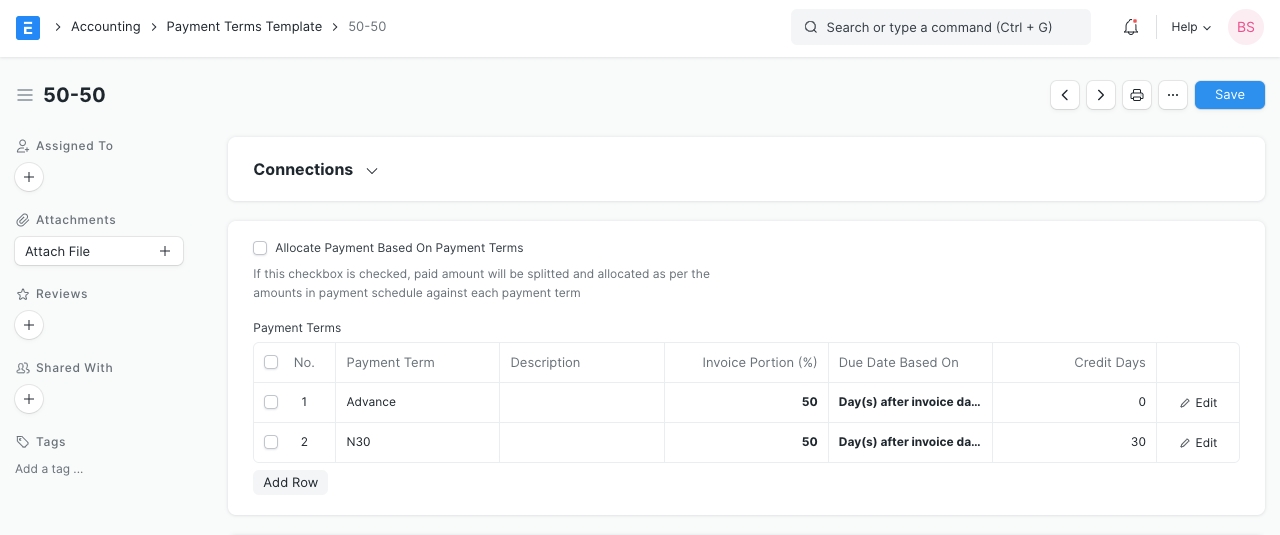
Task: Click the ERPNext home logo icon
Action: [x=28, y=28]
